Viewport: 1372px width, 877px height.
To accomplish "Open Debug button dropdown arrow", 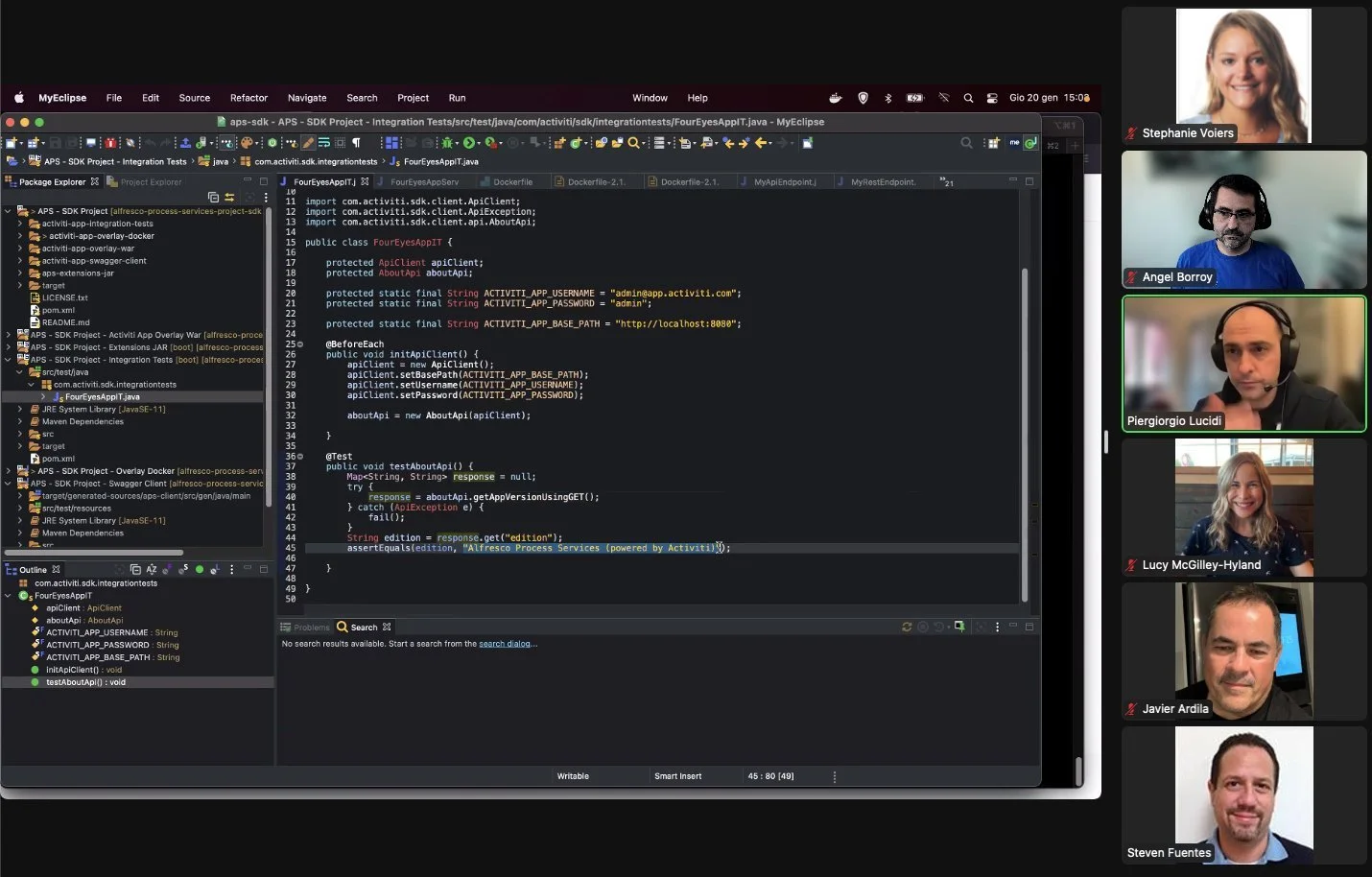I will pyautogui.click(x=458, y=143).
